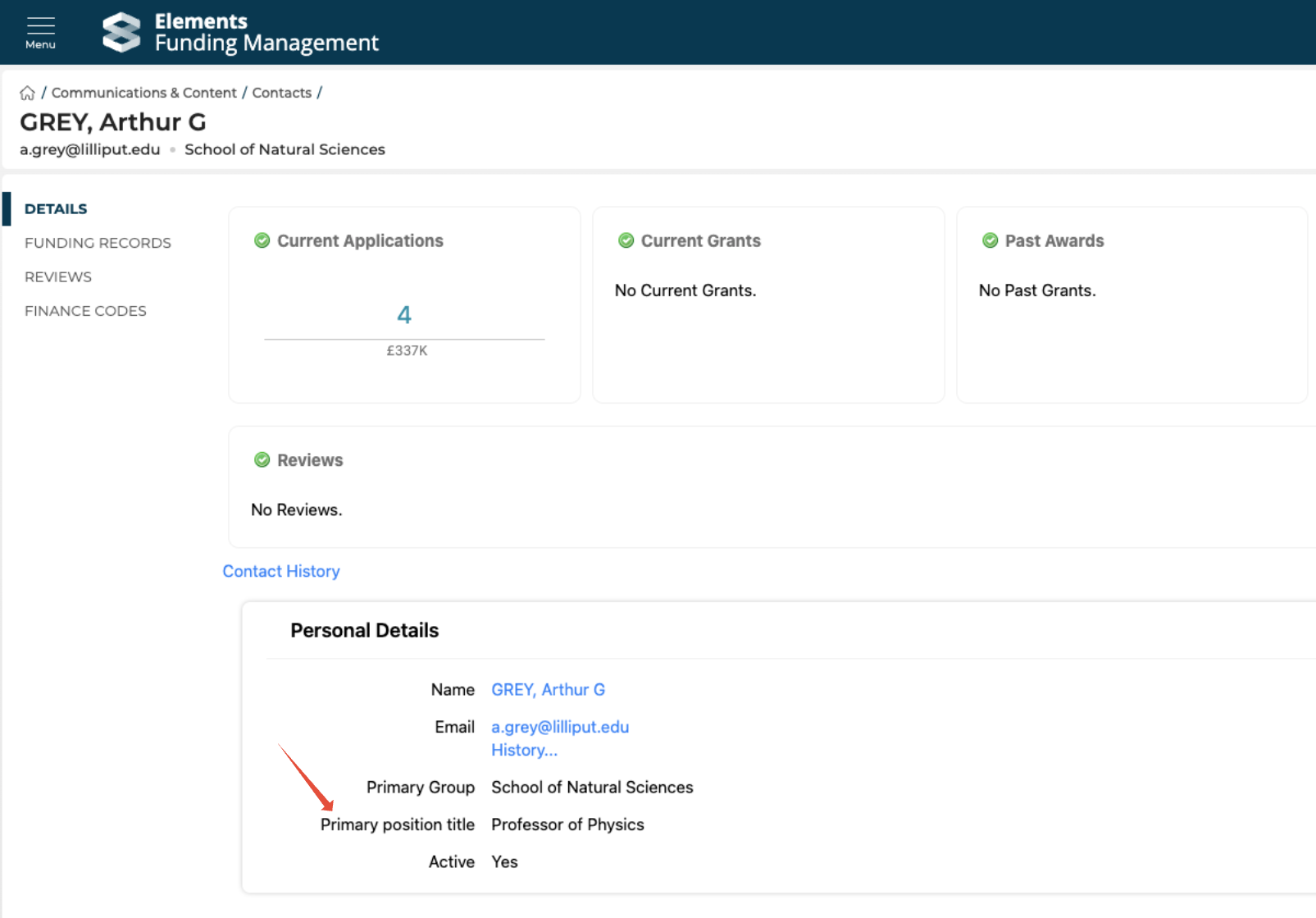The image size is (1316, 918).
Task: Expand email History... link
Action: pos(524,750)
